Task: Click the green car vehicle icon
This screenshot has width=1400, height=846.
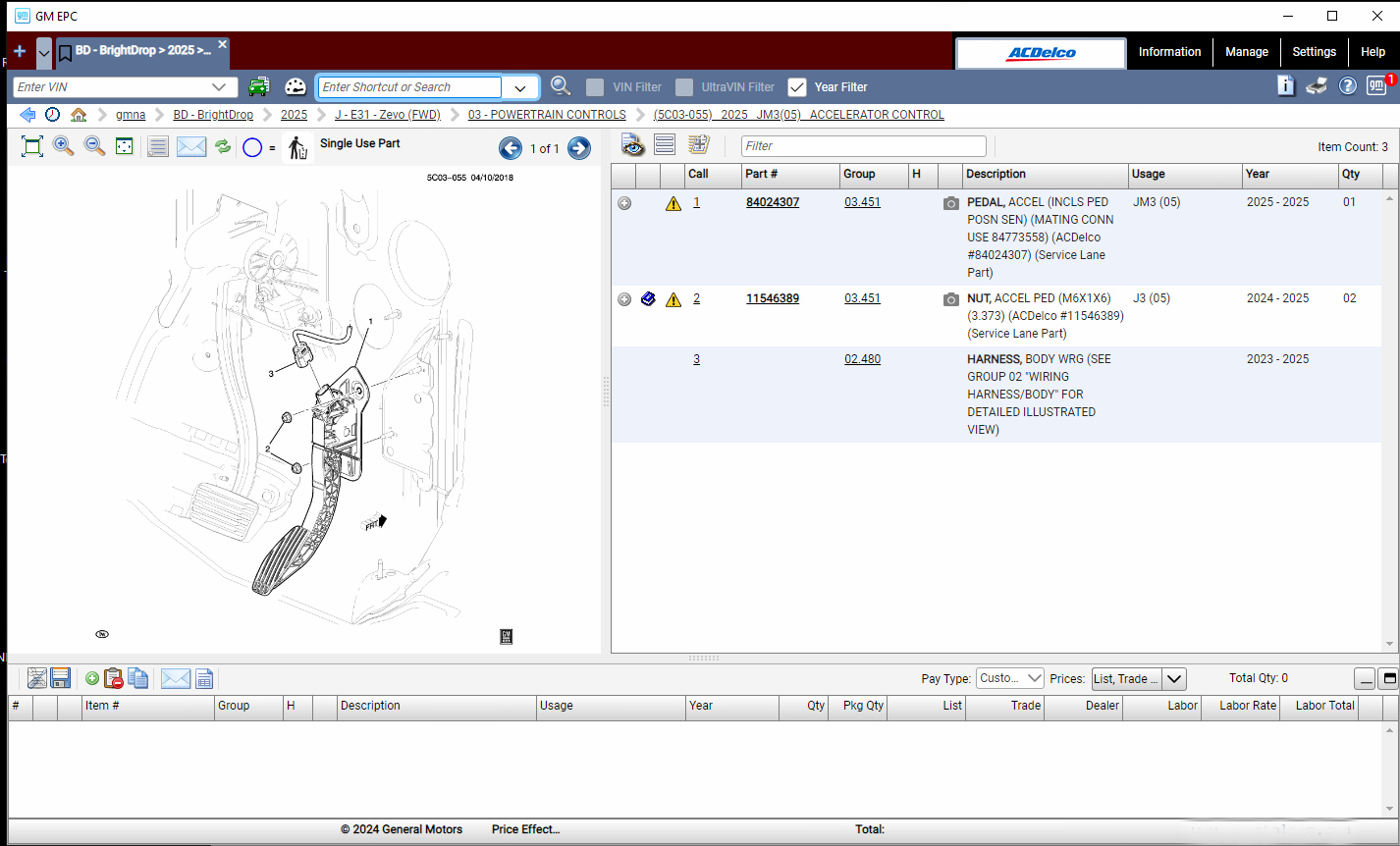Action: tap(258, 86)
